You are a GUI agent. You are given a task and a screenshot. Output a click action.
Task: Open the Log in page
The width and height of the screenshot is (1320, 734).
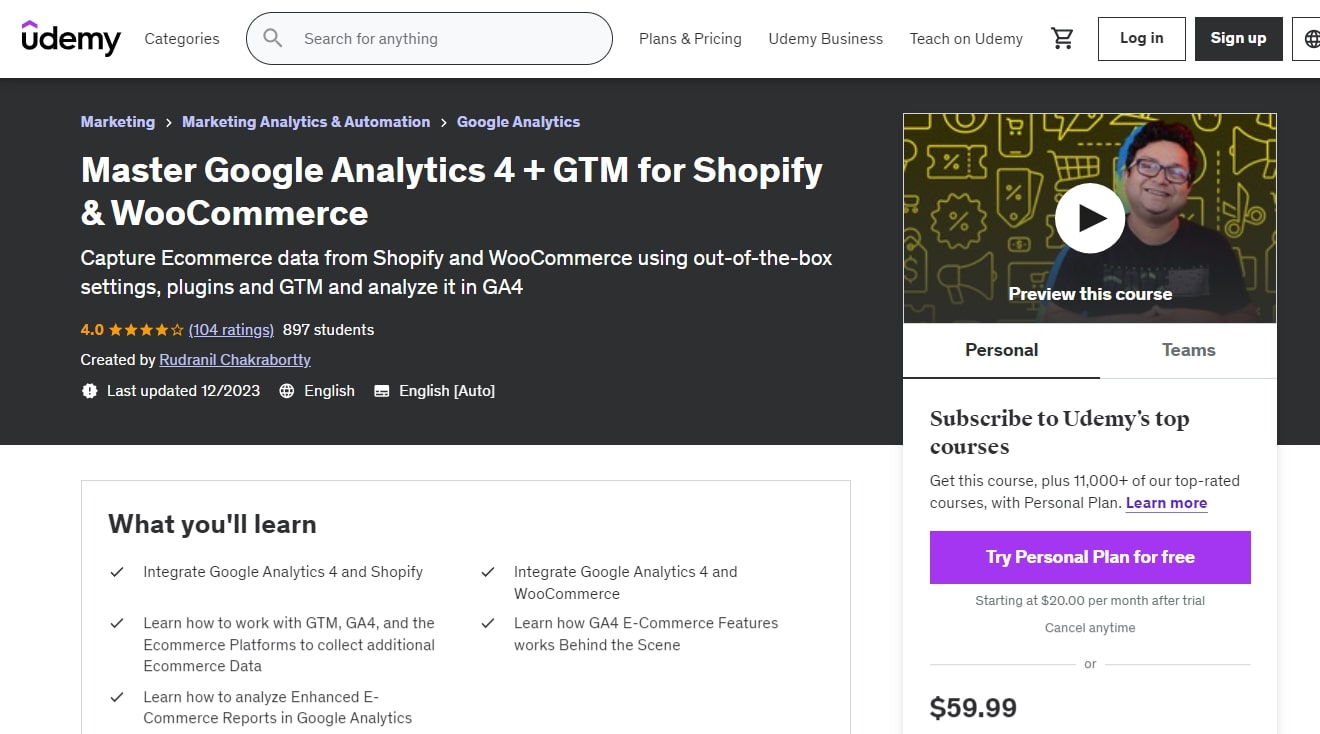(1141, 38)
